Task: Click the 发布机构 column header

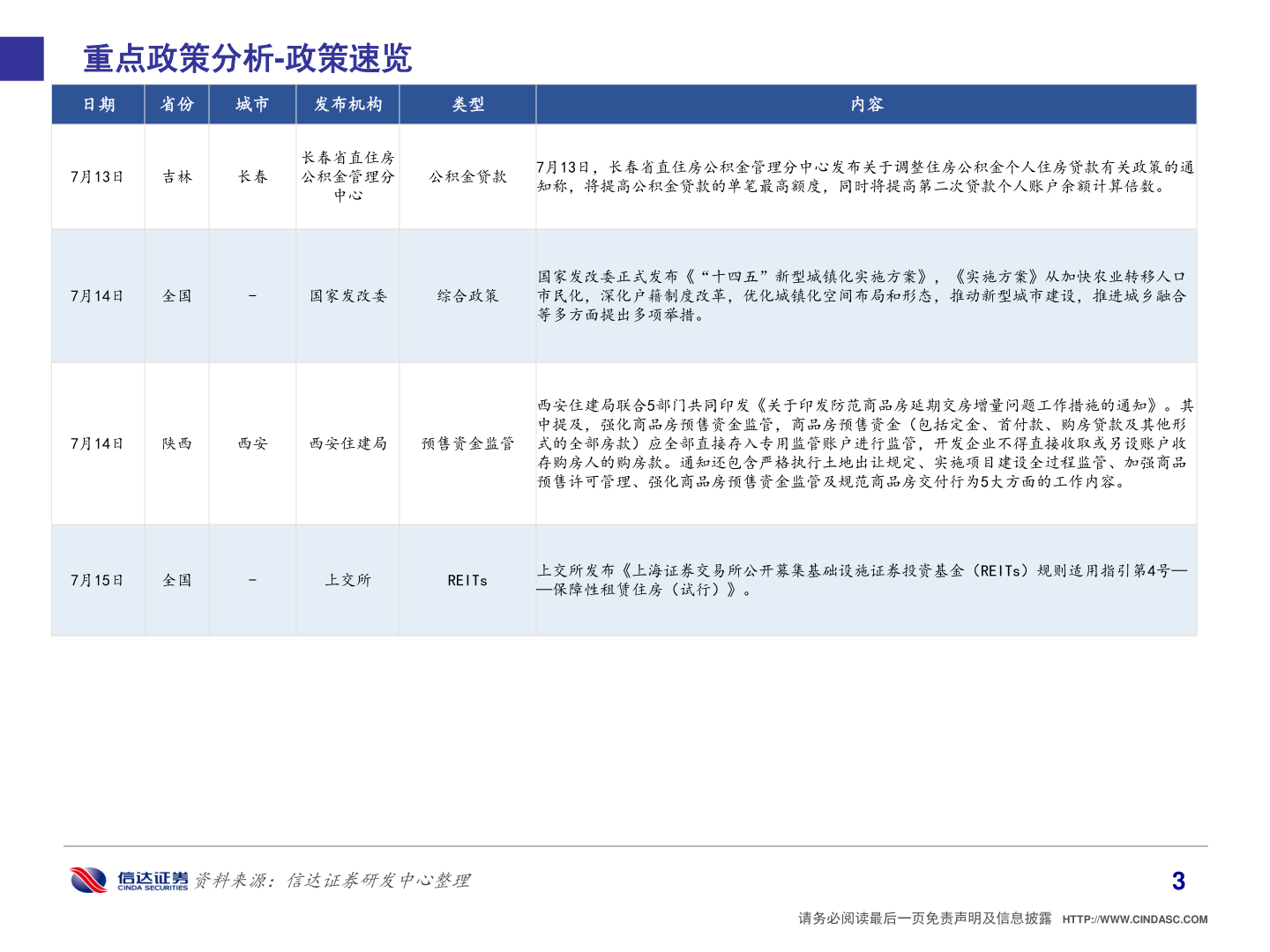Action: click(348, 103)
